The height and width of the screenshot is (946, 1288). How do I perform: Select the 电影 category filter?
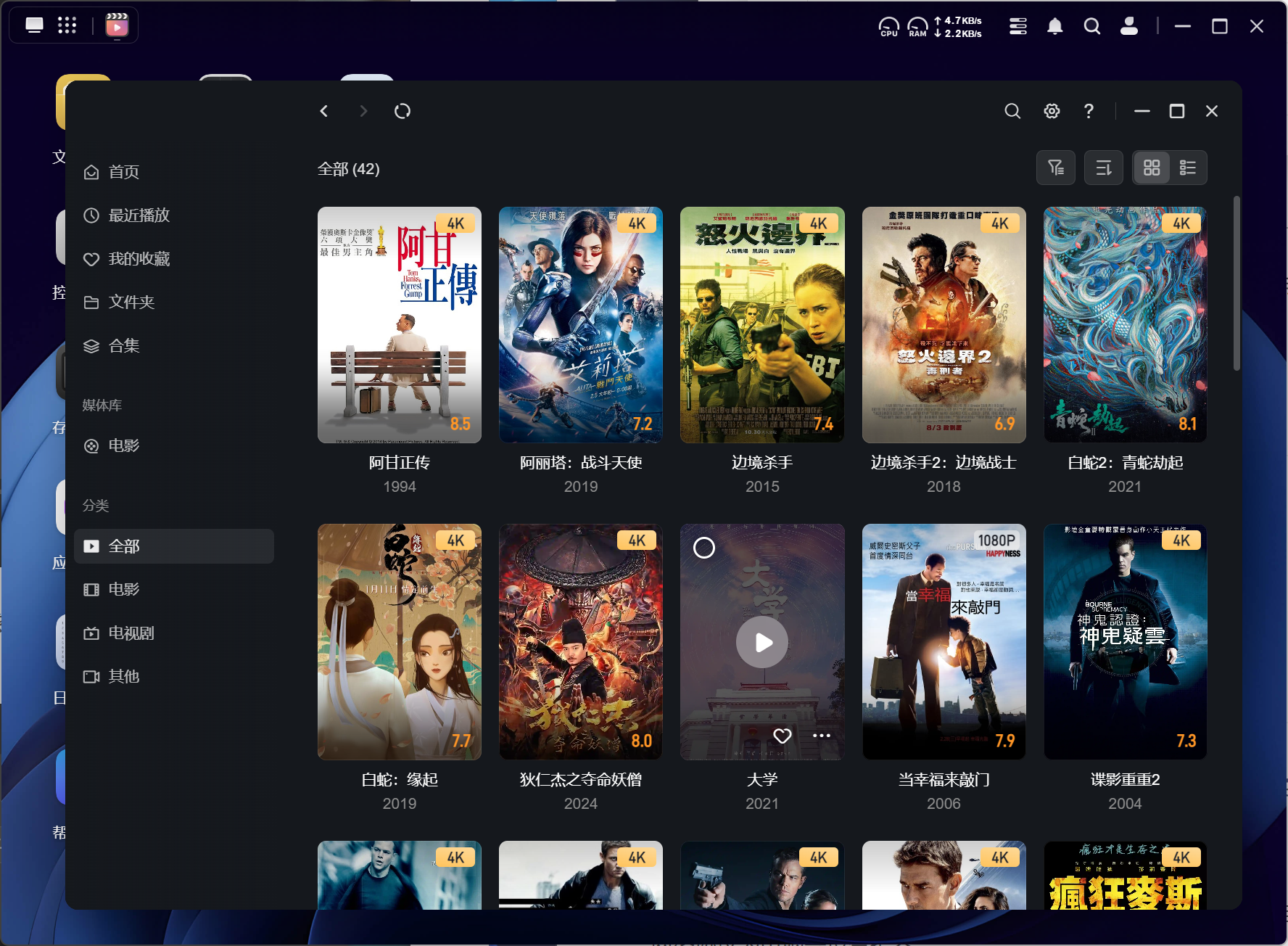pos(174,590)
